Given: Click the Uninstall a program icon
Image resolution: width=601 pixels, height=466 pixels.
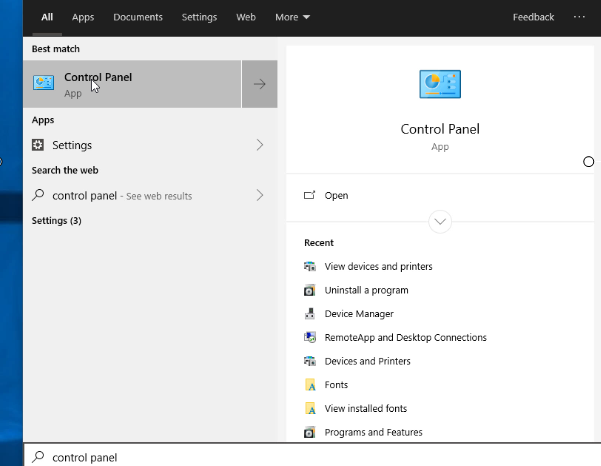Looking at the screenshot, I should pyautogui.click(x=310, y=290).
